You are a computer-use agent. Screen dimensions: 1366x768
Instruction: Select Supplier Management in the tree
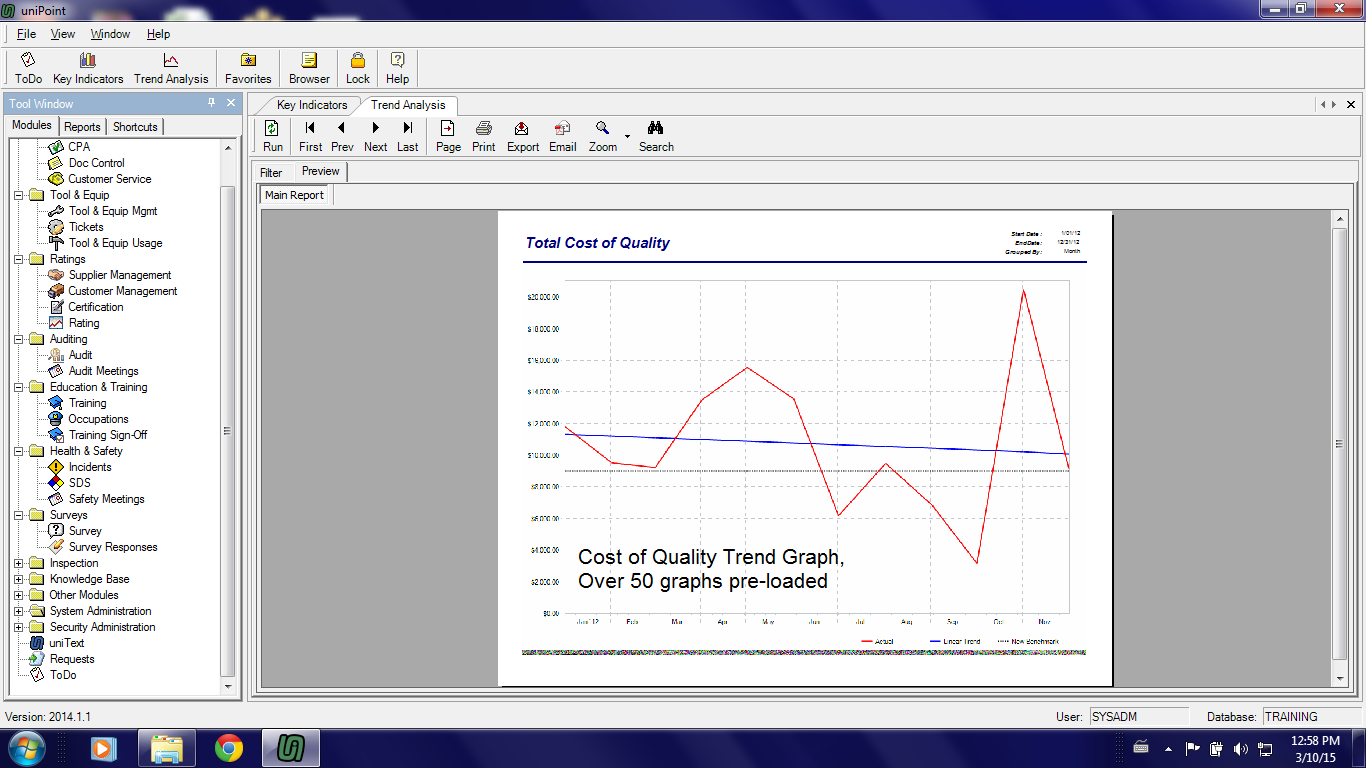tap(119, 275)
